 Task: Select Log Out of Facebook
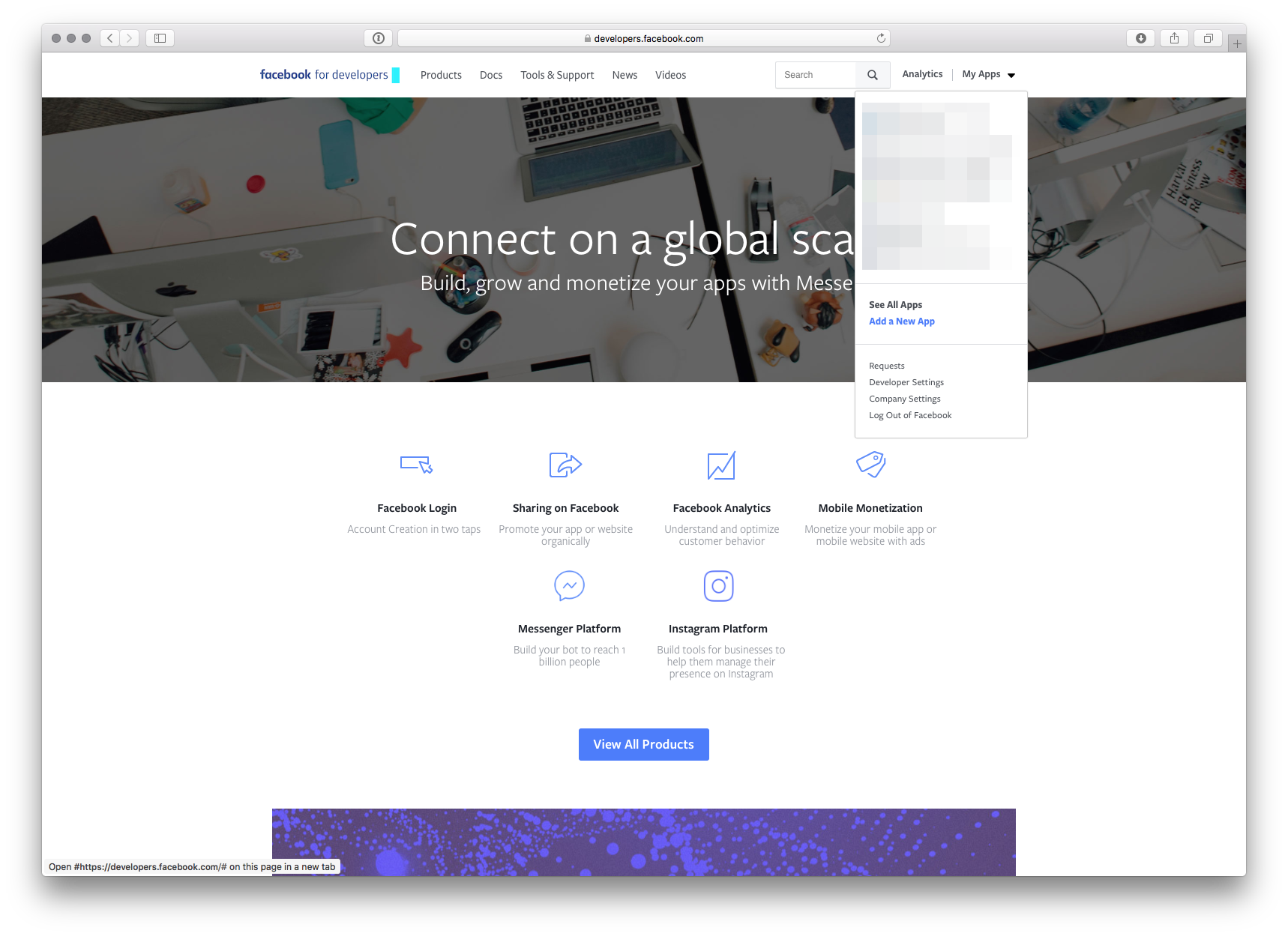click(x=910, y=415)
